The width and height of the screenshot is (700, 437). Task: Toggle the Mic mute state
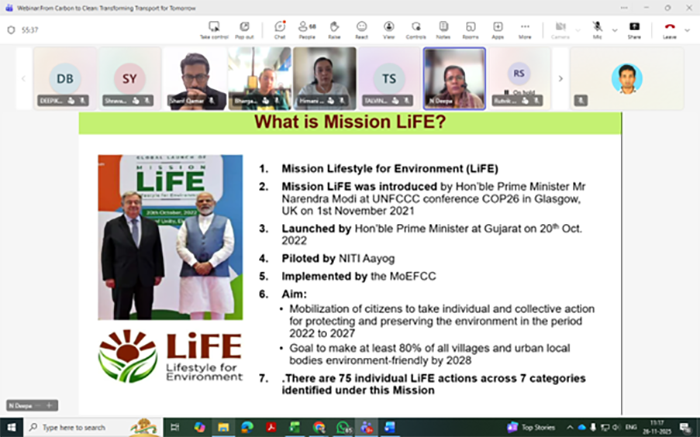coord(597,27)
